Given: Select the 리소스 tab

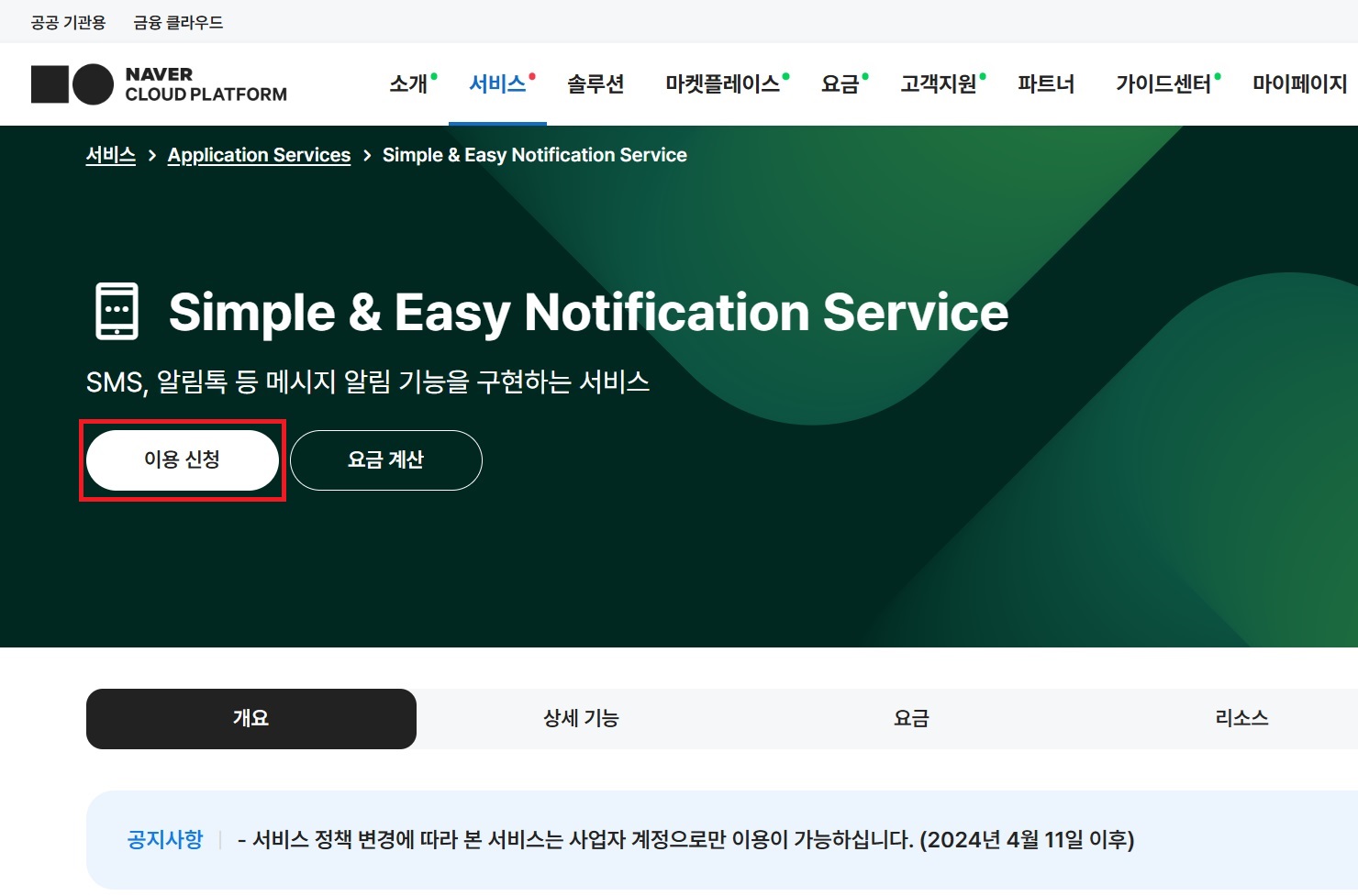Looking at the screenshot, I should 1241,719.
